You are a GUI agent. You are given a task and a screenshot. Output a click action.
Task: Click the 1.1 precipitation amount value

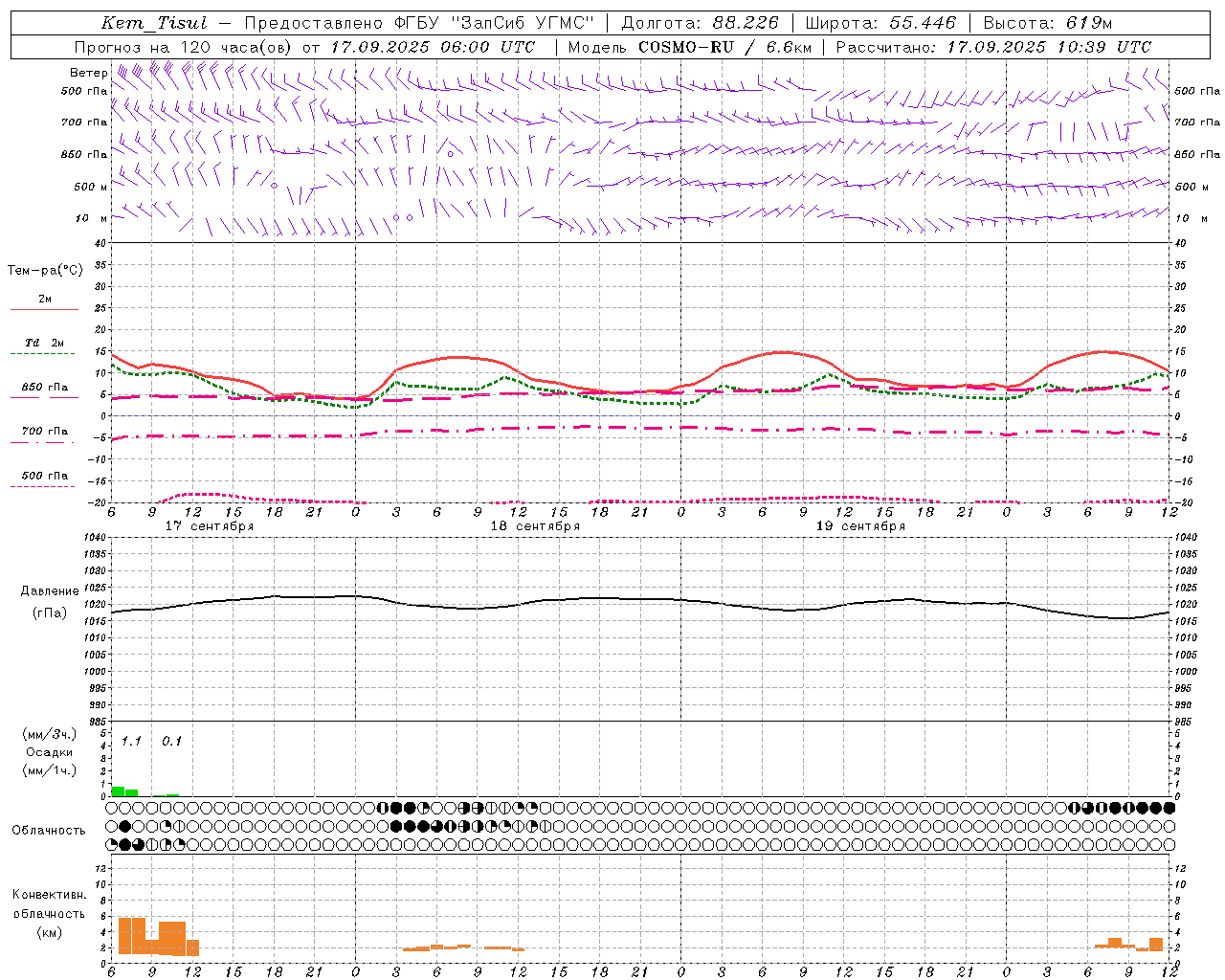pyautogui.click(x=131, y=741)
